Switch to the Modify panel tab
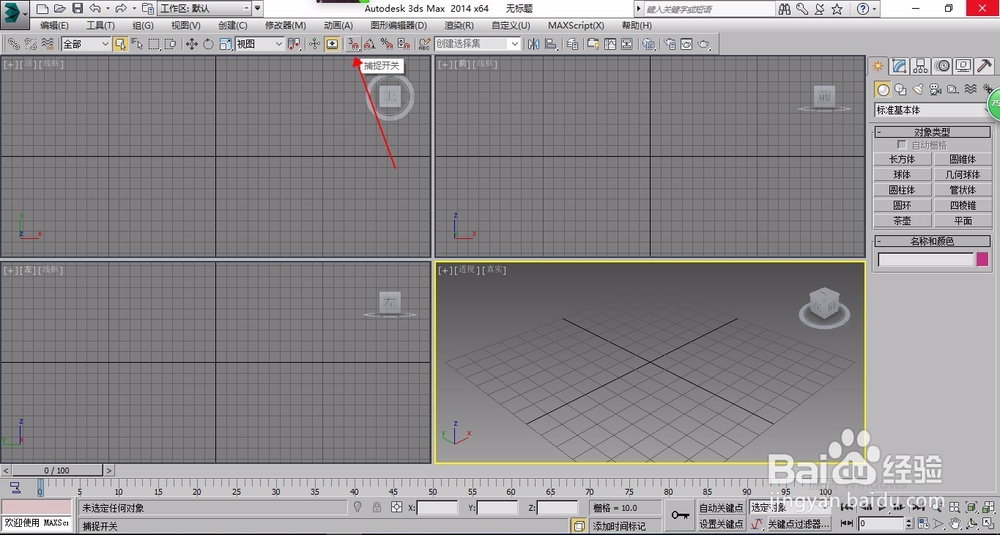This screenshot has height=535, width=1000. (x=899, y=66)
